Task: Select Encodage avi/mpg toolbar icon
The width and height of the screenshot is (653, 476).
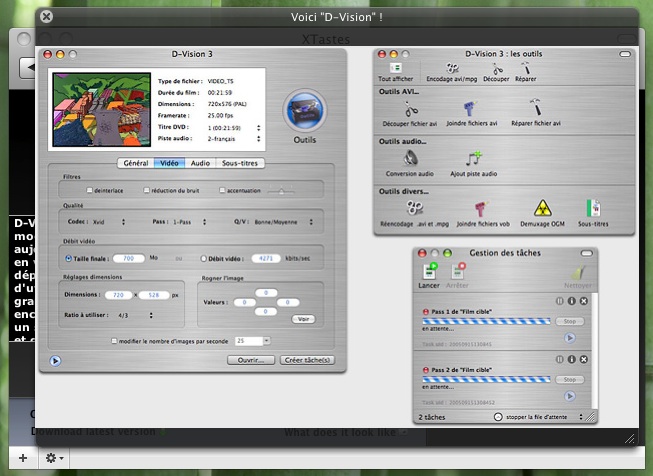Action: 452,68
